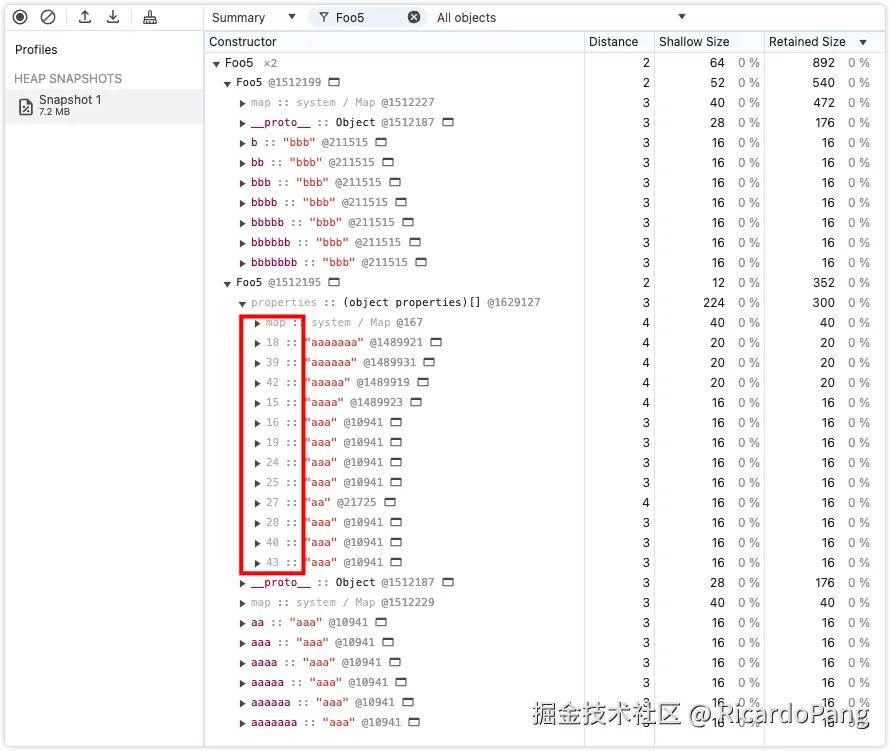Click the download profile arrow icon

(113, 17)
